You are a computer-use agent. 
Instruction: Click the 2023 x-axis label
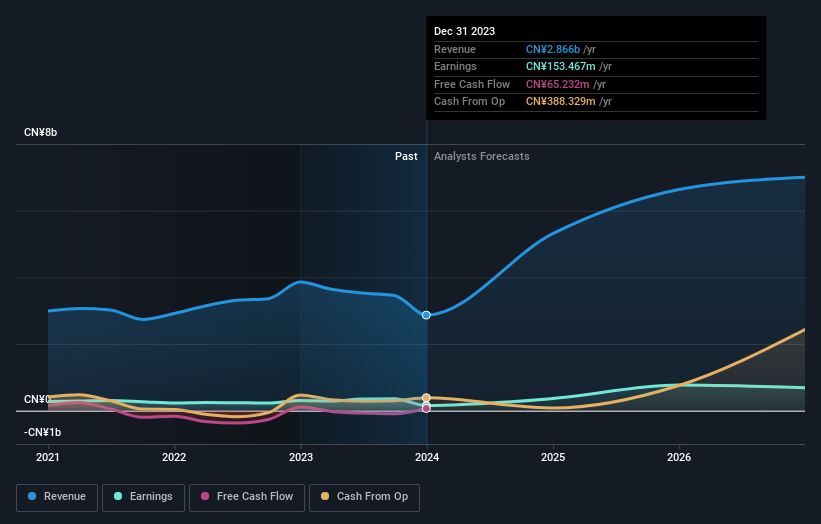(301, 457)
